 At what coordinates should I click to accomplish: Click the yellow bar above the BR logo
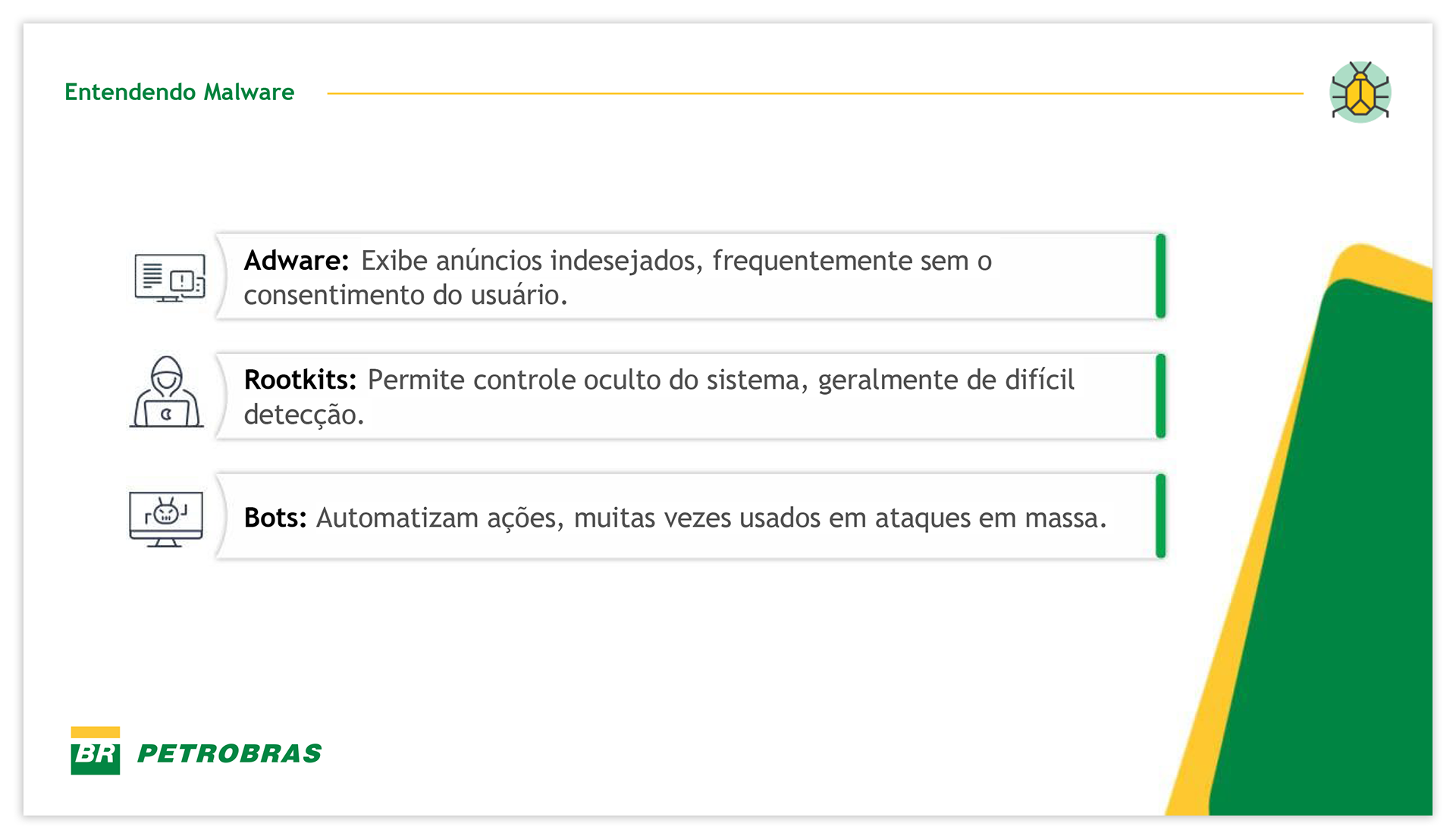point(96,732)
